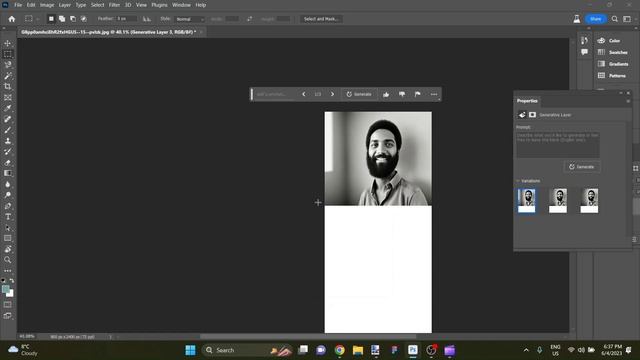
Task: Open Edit Toolbar three-dots menu
Action: (x=8, y=271)
